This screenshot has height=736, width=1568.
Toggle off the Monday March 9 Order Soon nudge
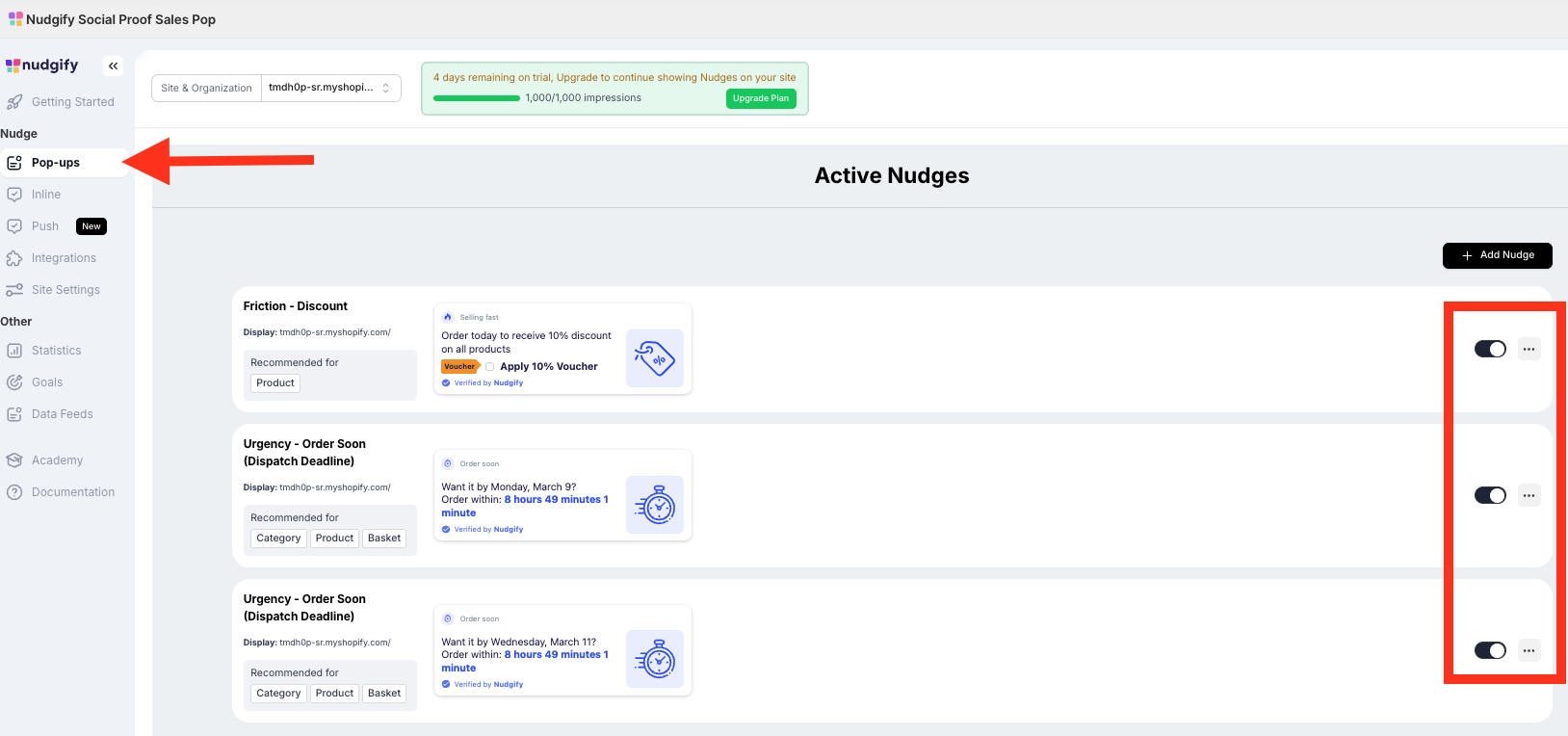tap(1490, 495)
